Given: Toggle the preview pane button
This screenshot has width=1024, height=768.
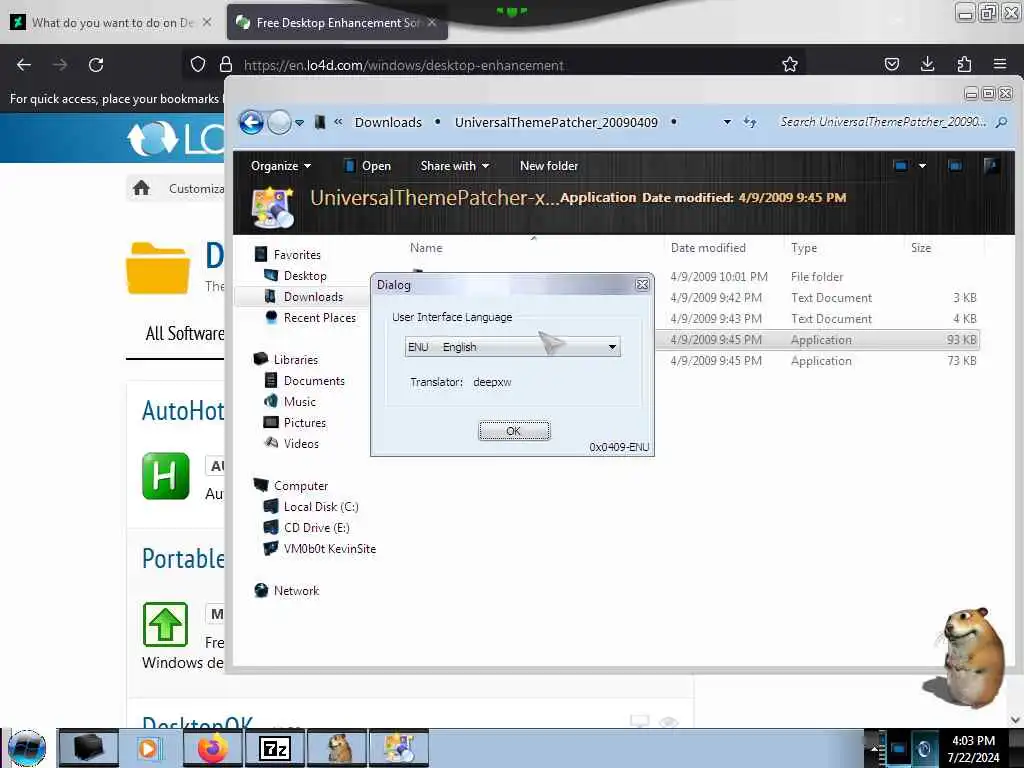Looking at the screenshot, I should (955, 166).
